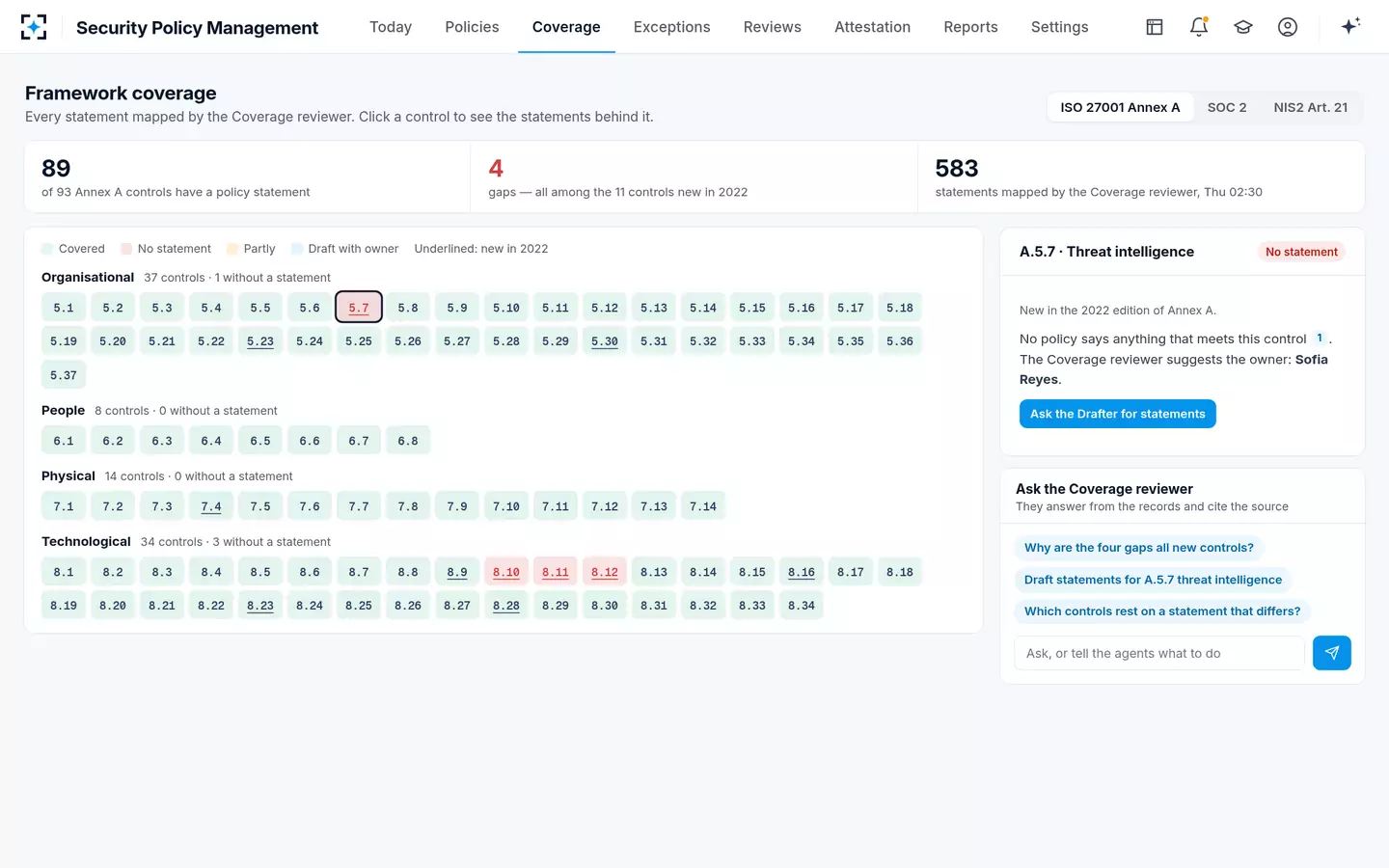Image resolution: width=1389 pixels, height=868 pixels.
Task: Switch to the Today tab
Action: [391, 27]
